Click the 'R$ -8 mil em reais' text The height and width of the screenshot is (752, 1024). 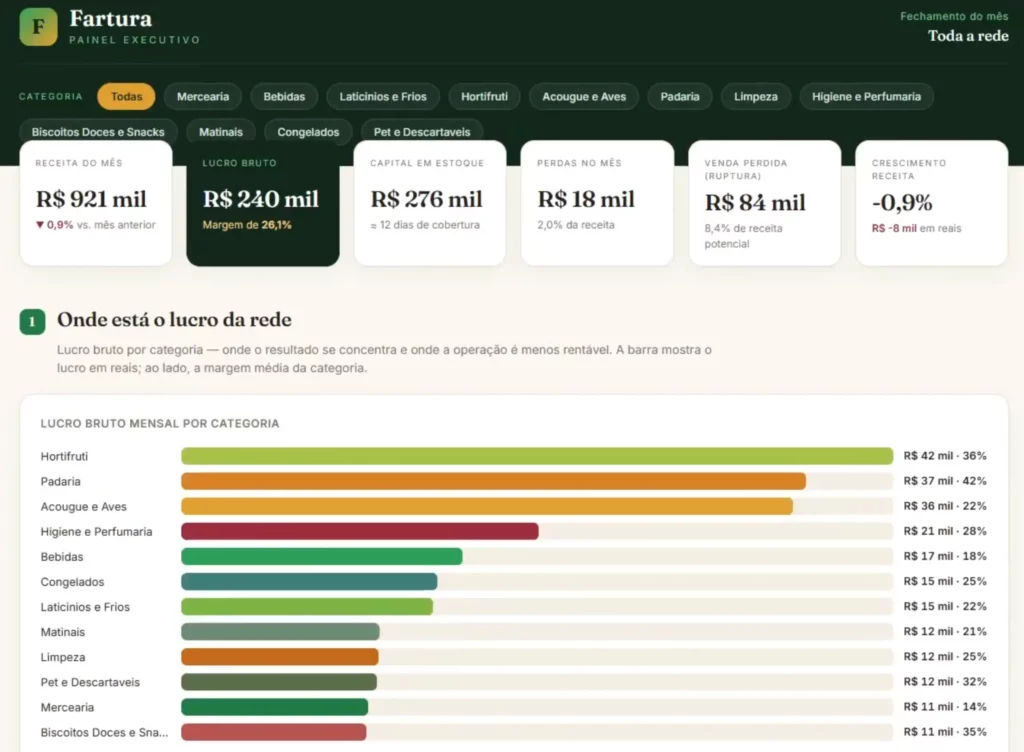click(x=916, y=228)
